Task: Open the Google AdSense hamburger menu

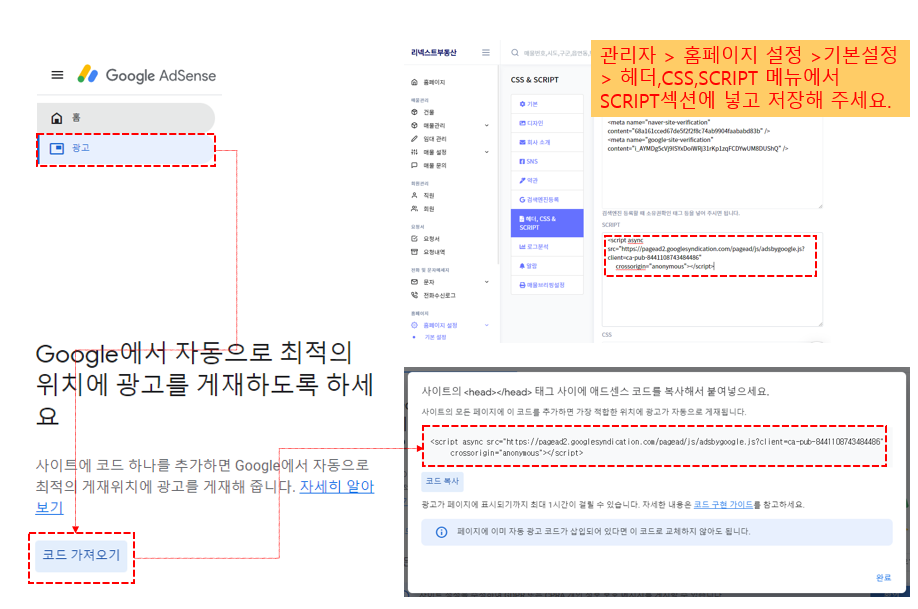Action: [57, 75]
